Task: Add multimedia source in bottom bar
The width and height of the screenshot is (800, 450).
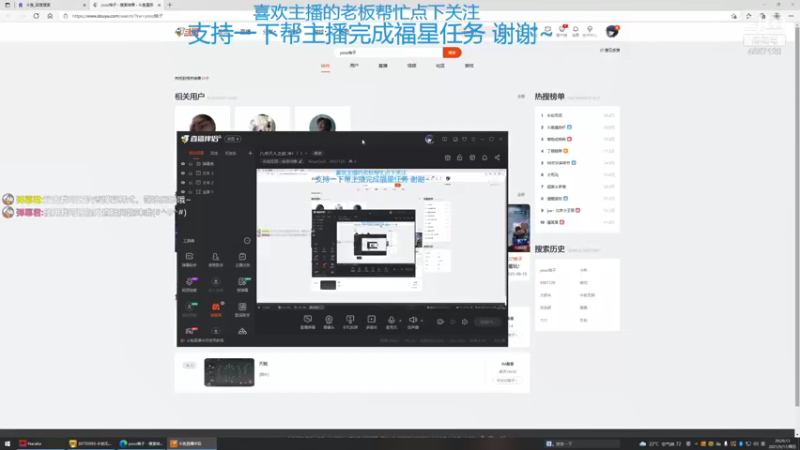Action: [371, 322]
